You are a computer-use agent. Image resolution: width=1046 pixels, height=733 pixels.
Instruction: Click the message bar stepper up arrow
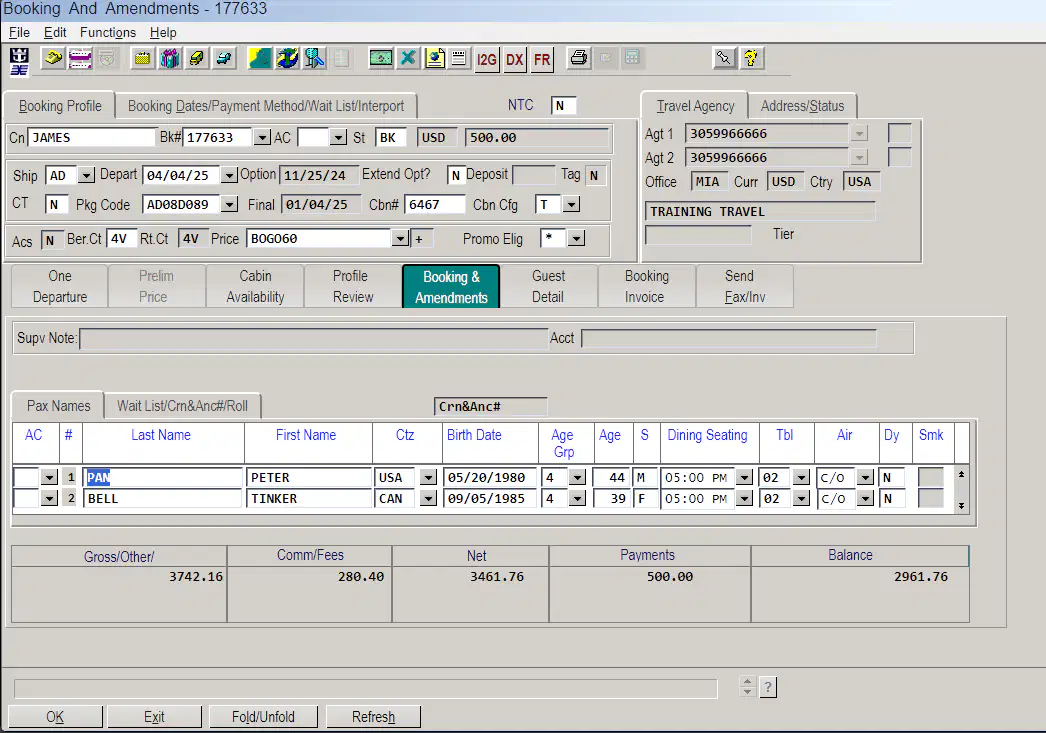(747, 682)
